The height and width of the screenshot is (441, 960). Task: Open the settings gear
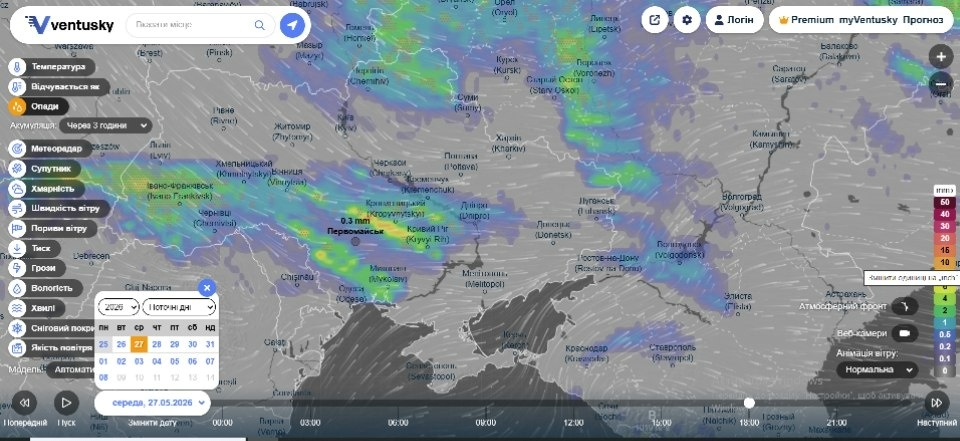pos(687,20)
